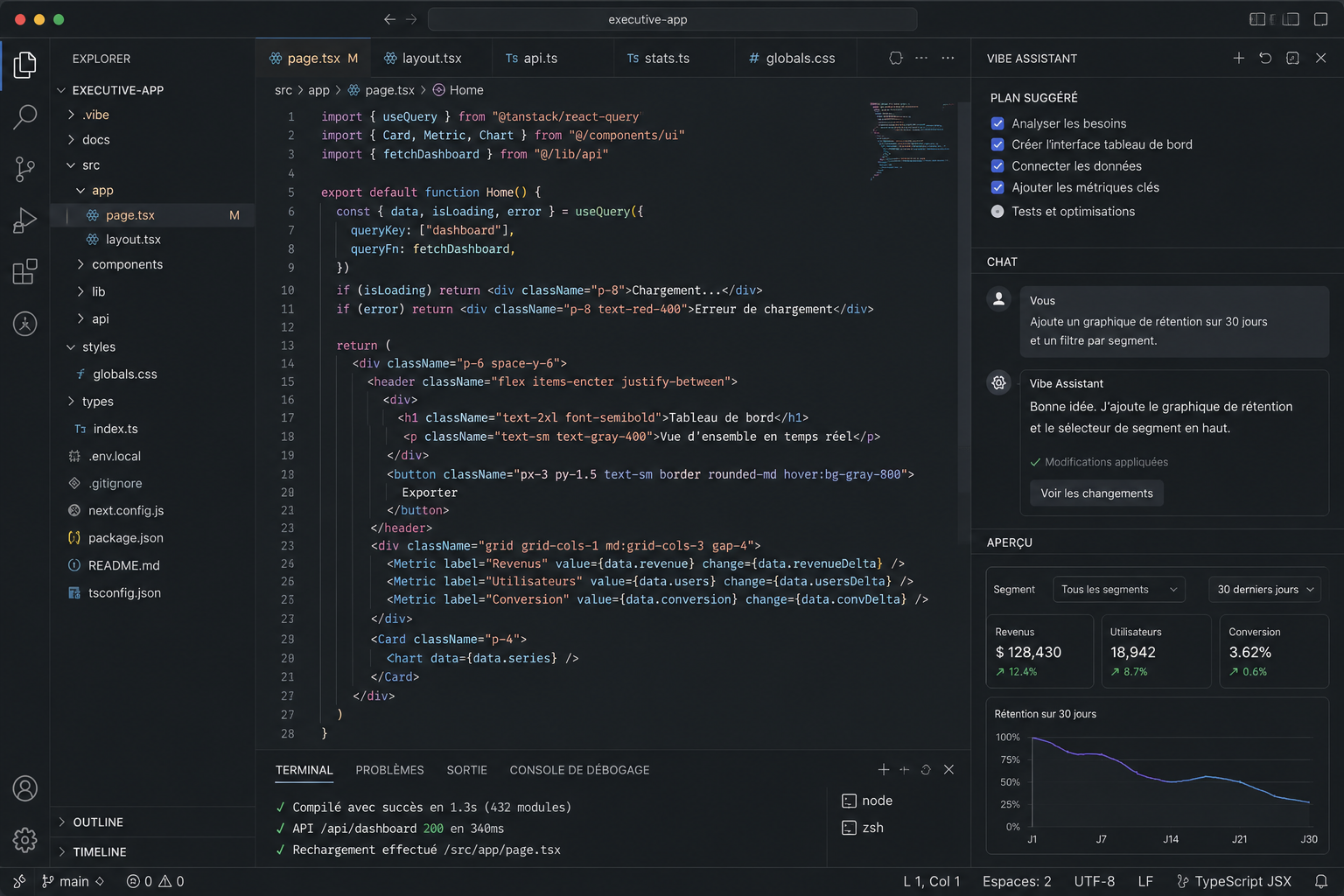This screenshot has width=1344, height=896.
Task: Open 'Tous les segments' dropdown
Action: tap(1119, 589)
